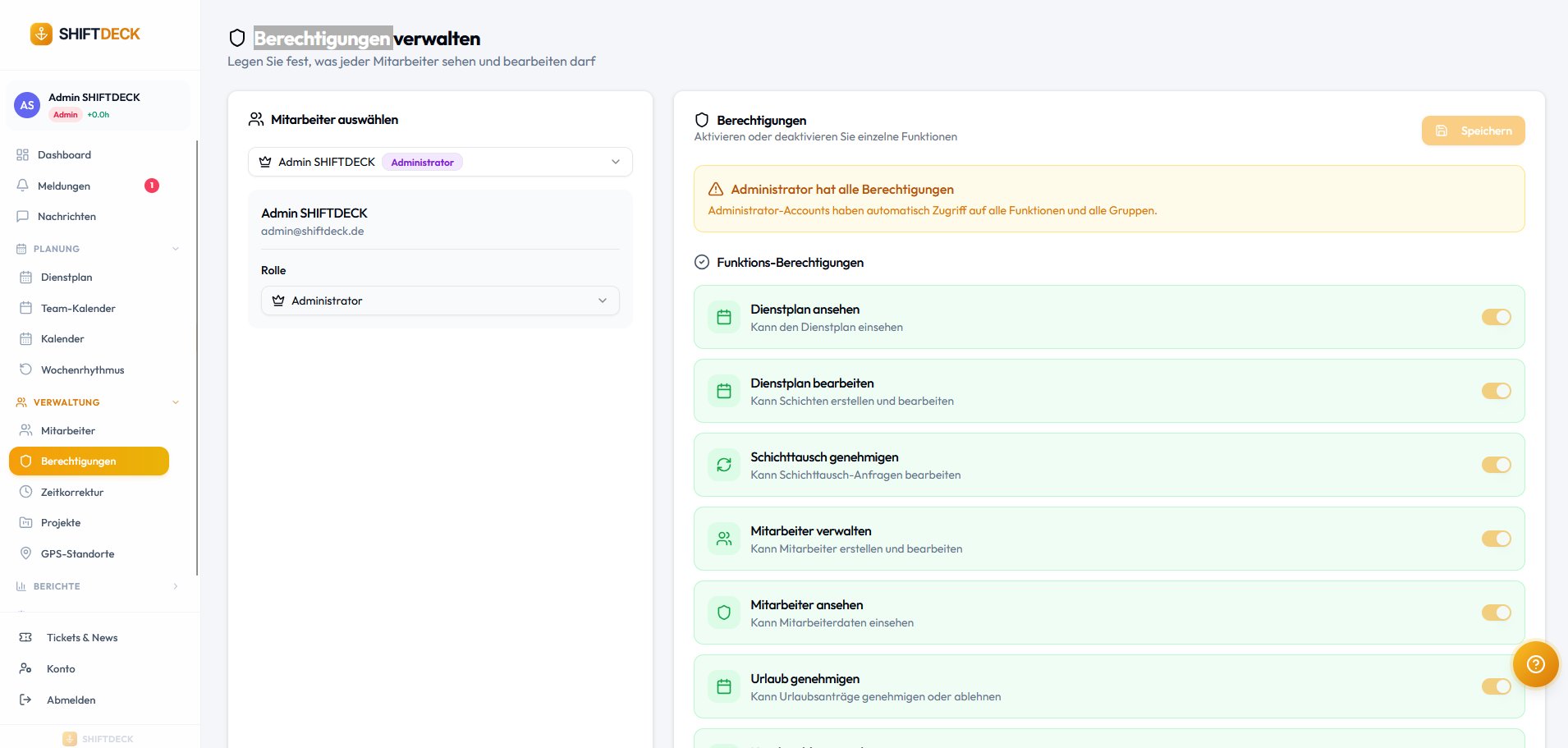The height and width of the screenshot is (748, 1568).
Task: Open Zeitkorrektur in the sidebar
Action: pos(72,492)
